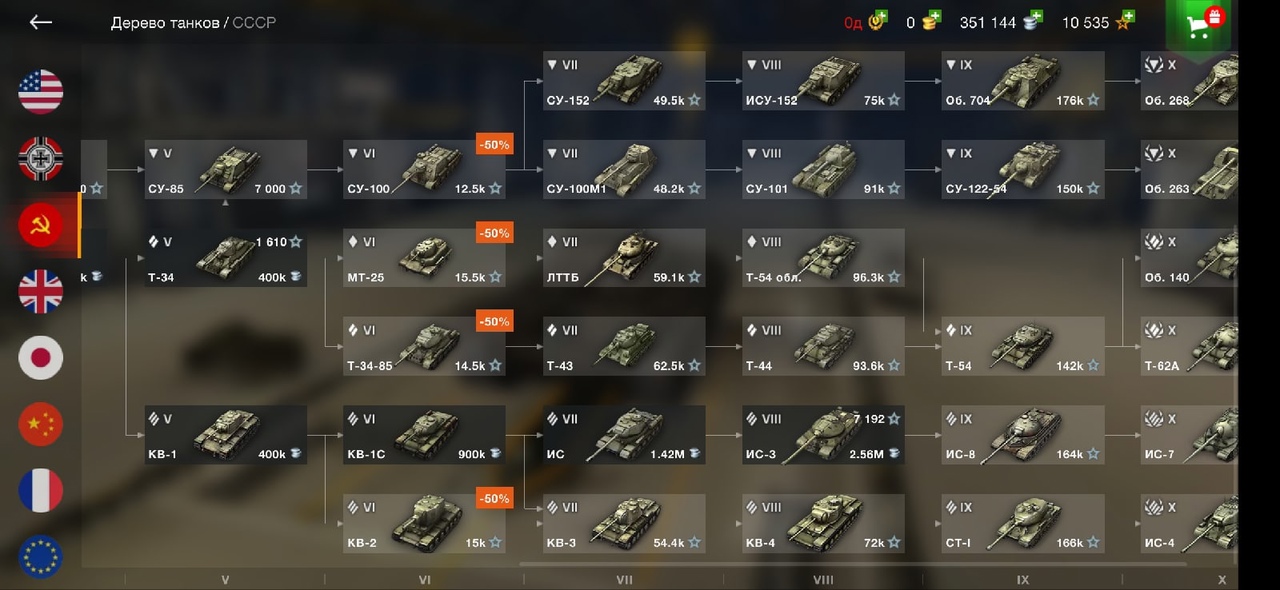
Task: Select the USA nation flag
Action: 41,92
